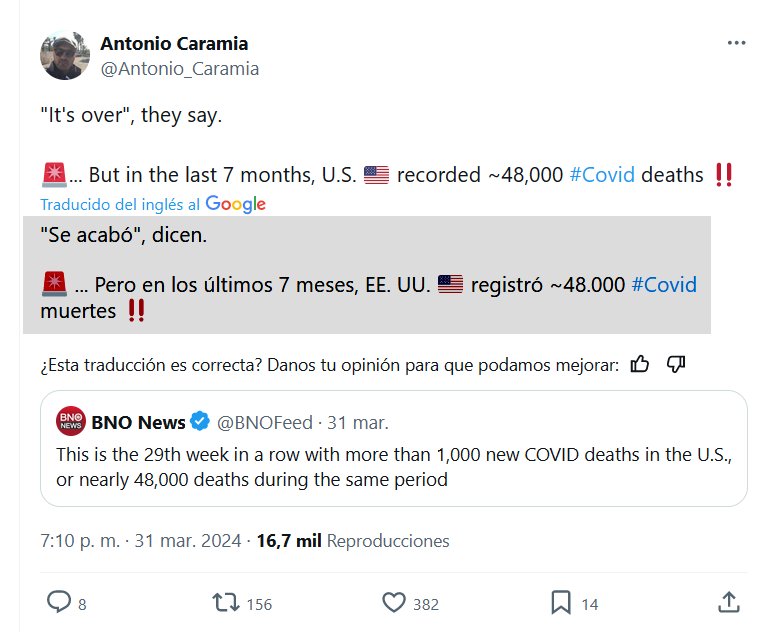This screenshot has width=766, height=632.
Task: Repost this tweet using the retweet icon
Action: tap(226, 602)
